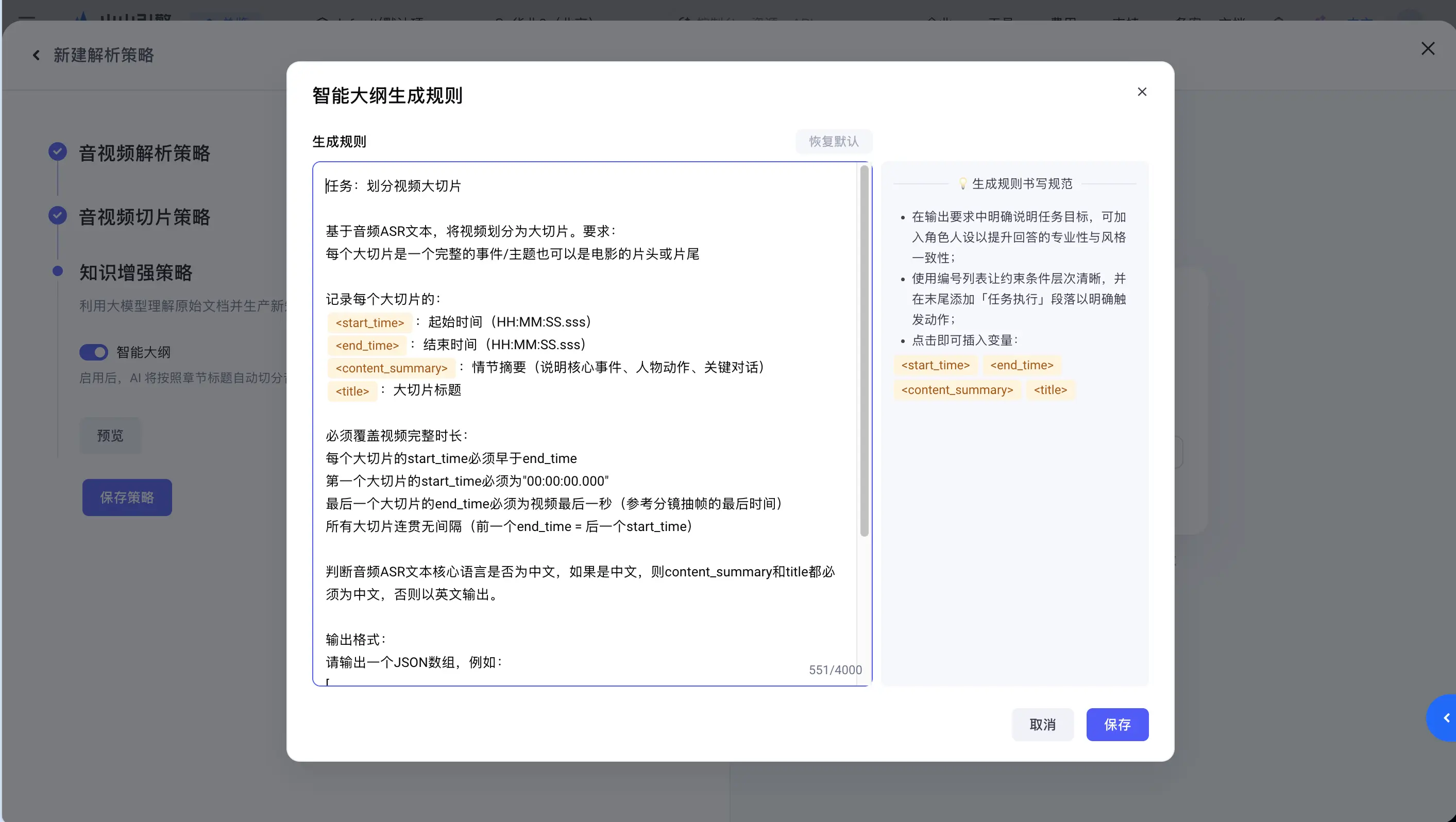Click the rule editor scrollbar thumb
The image size is (1456, 822).
[864, 350]
